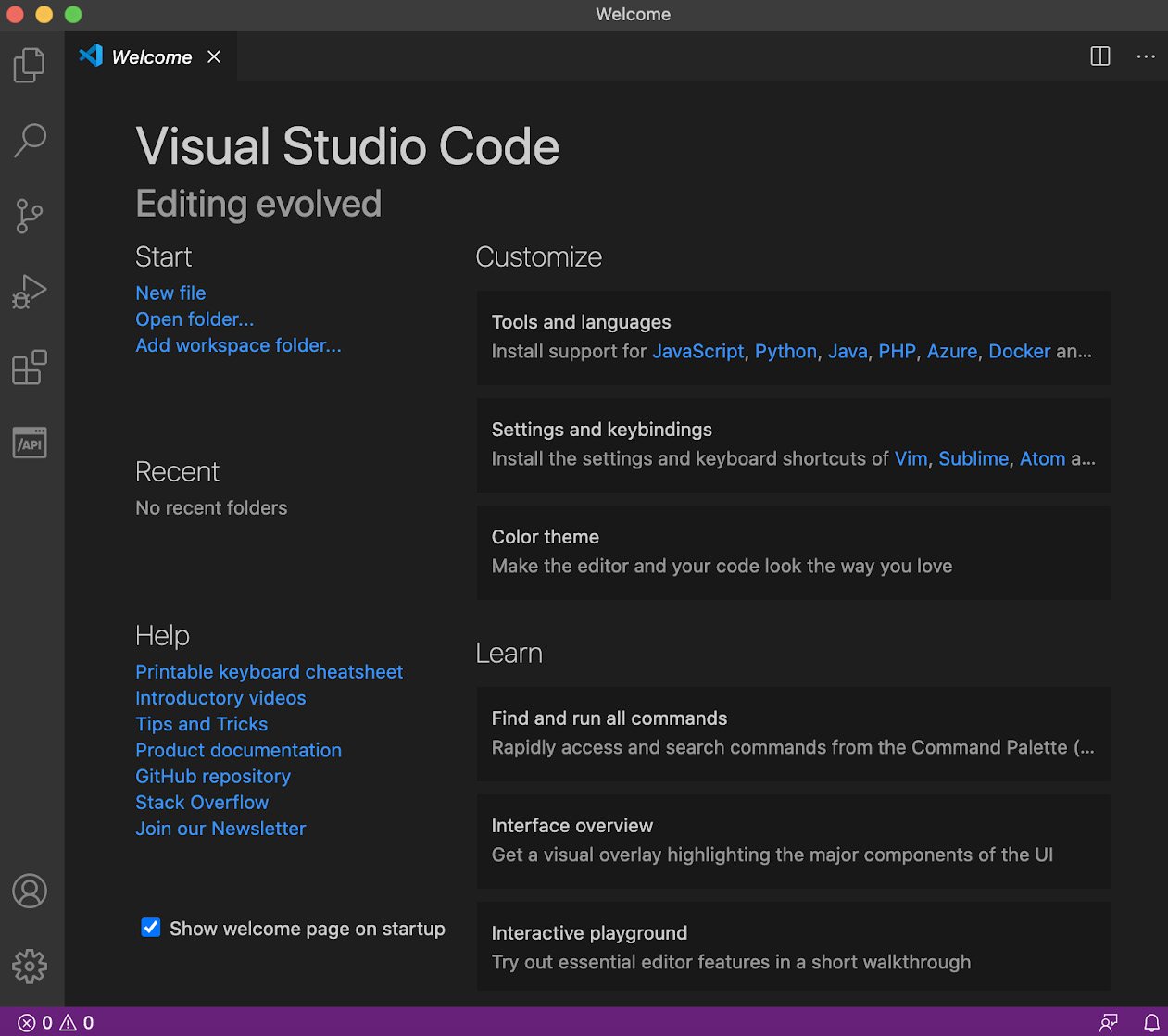Uncheck Show welcome page on startup
This screenshot has width=1168, height=1036.
point(151,928)
